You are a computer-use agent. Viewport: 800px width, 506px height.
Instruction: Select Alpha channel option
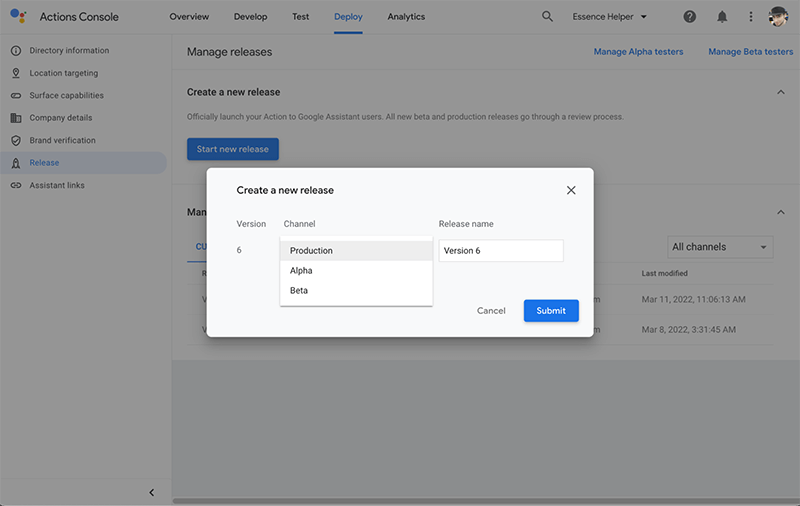[356, 270]
